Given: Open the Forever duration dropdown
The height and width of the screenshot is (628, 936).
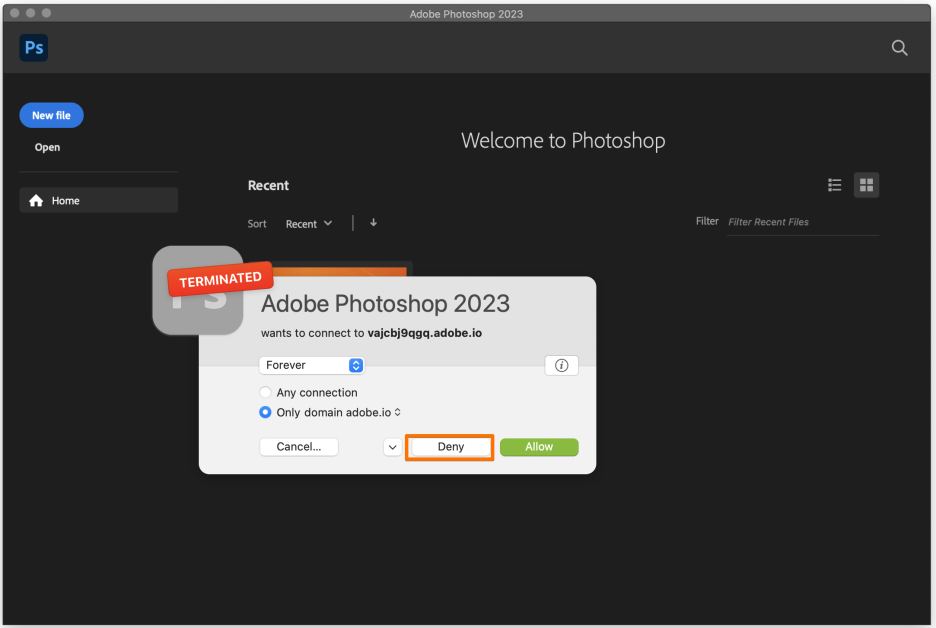Looking at the screenshot, I should pyautogui.click(x=312, y=365).
